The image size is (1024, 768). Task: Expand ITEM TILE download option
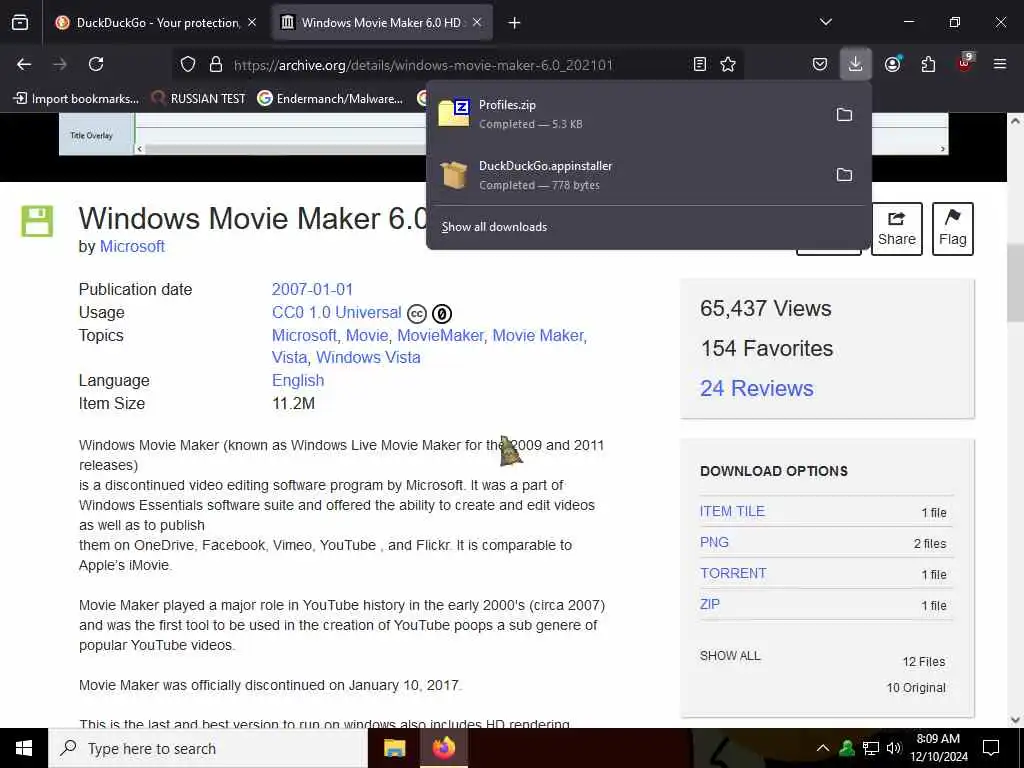click(x=732, y=511)
